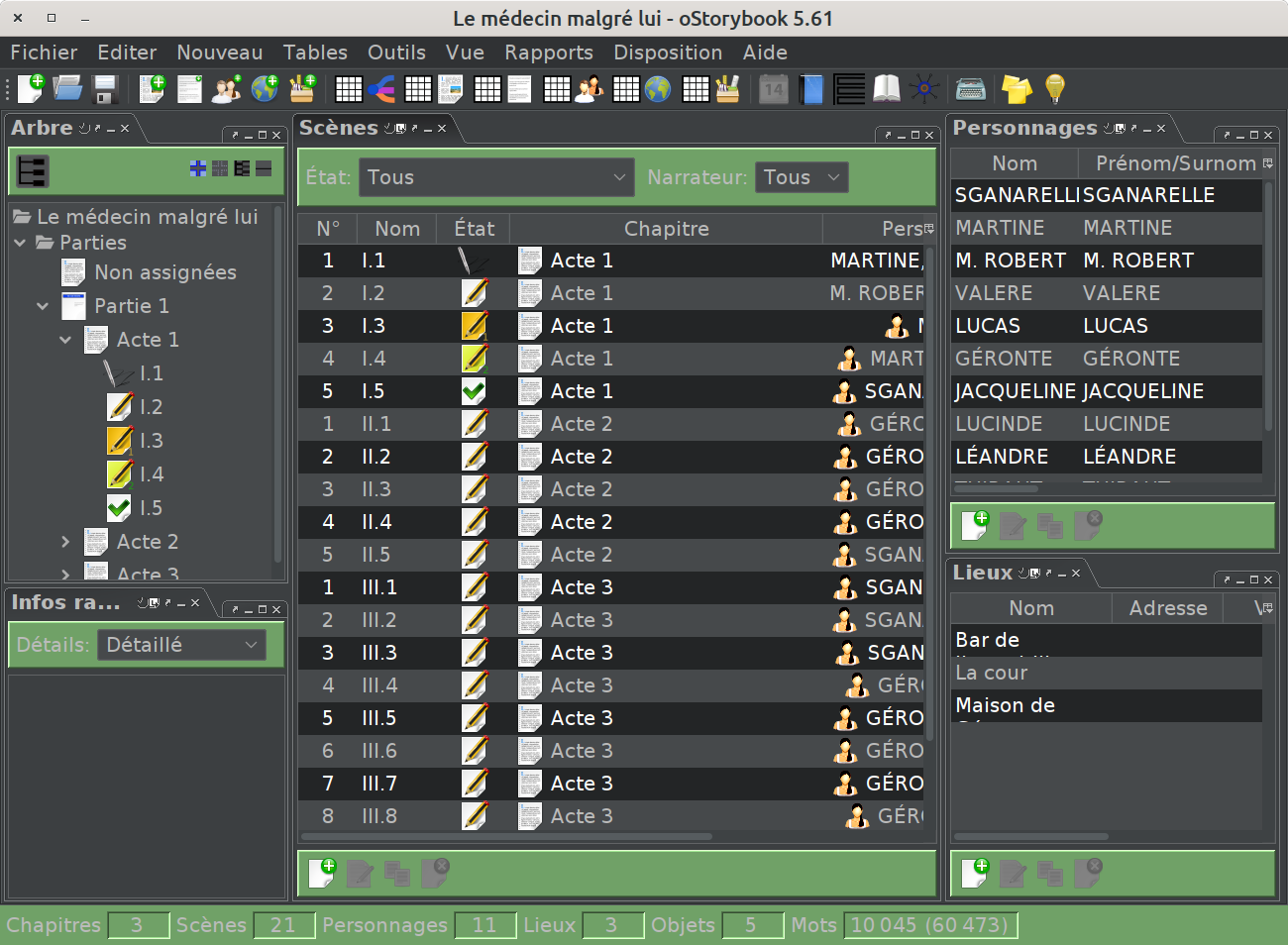
Task: Toggle the grid tree option in Arbre
Action: pos(220,169)
